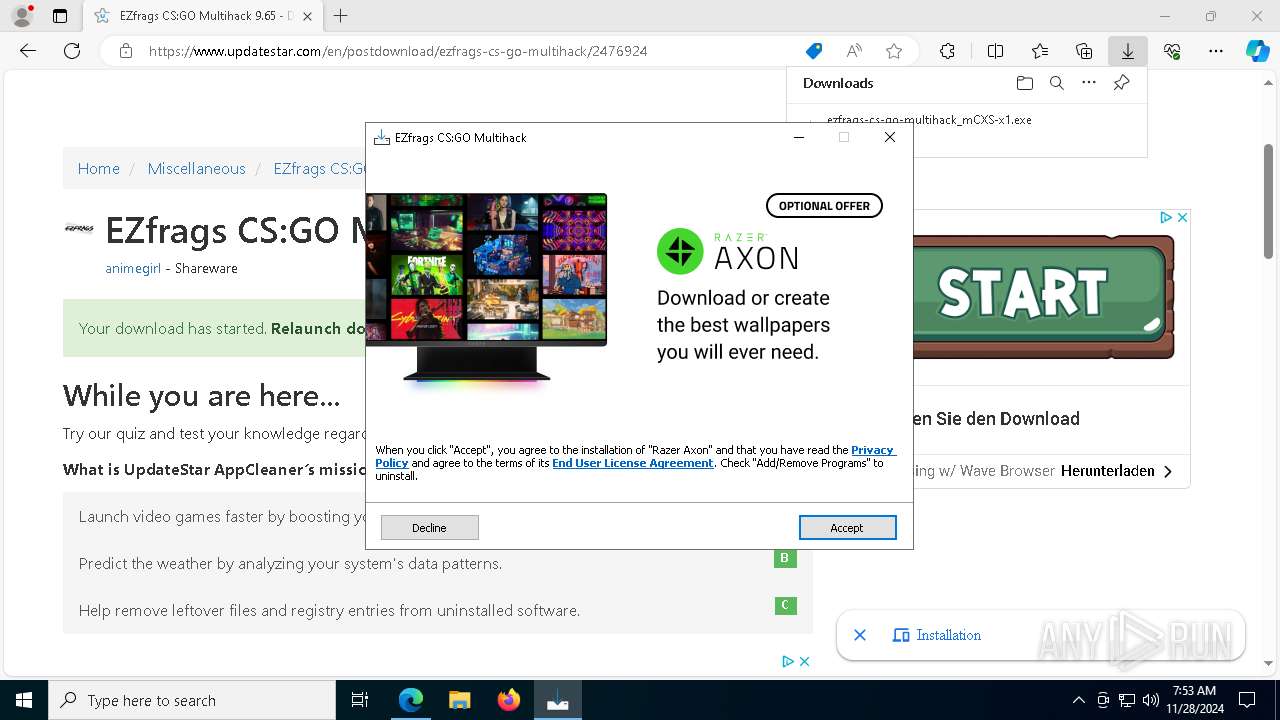This screenshot has width=1280, height=720.
Task: Open downloads folder in the Downloads panel
Action: 1024,83
